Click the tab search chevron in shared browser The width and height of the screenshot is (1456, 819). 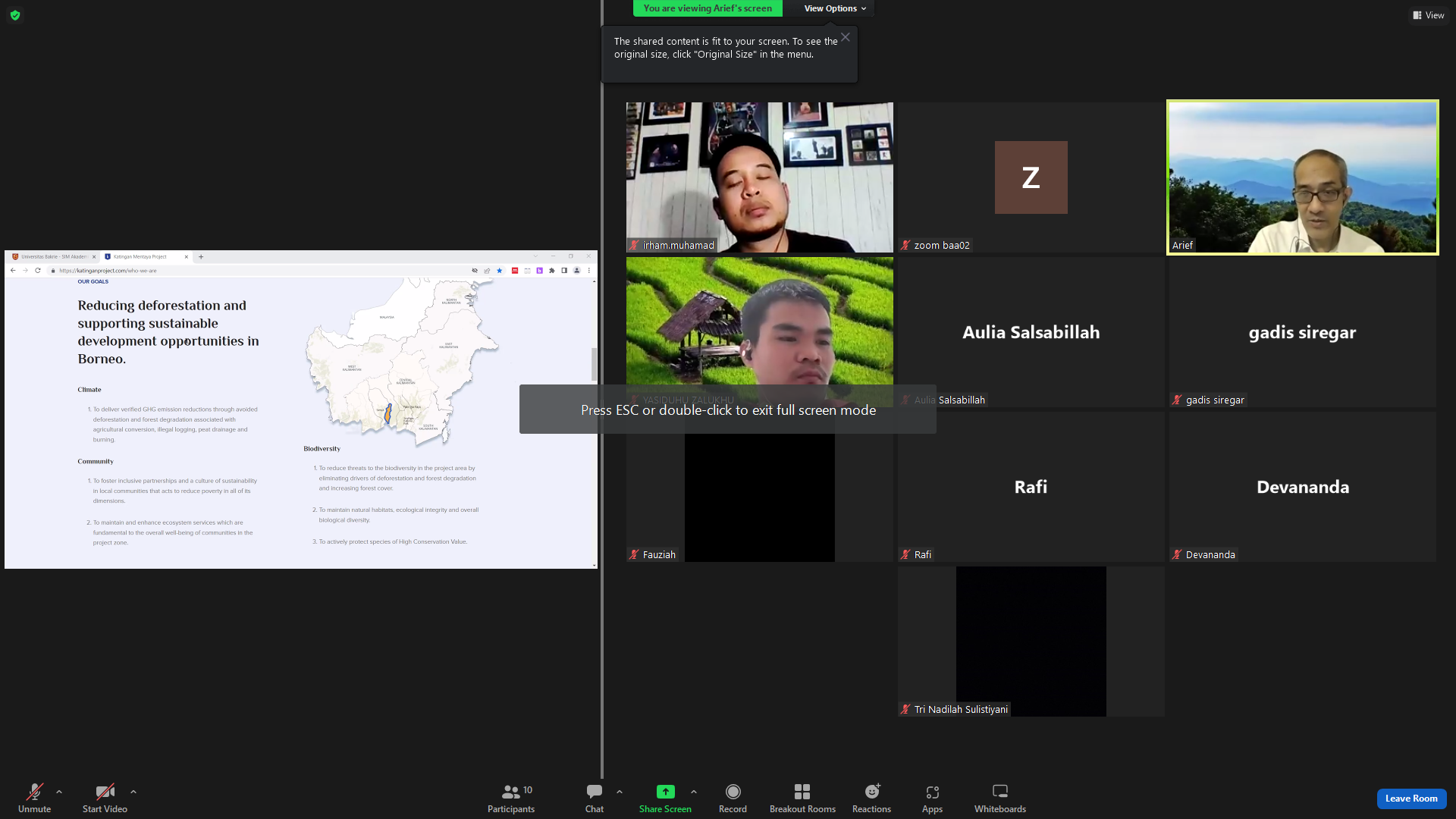535,256
